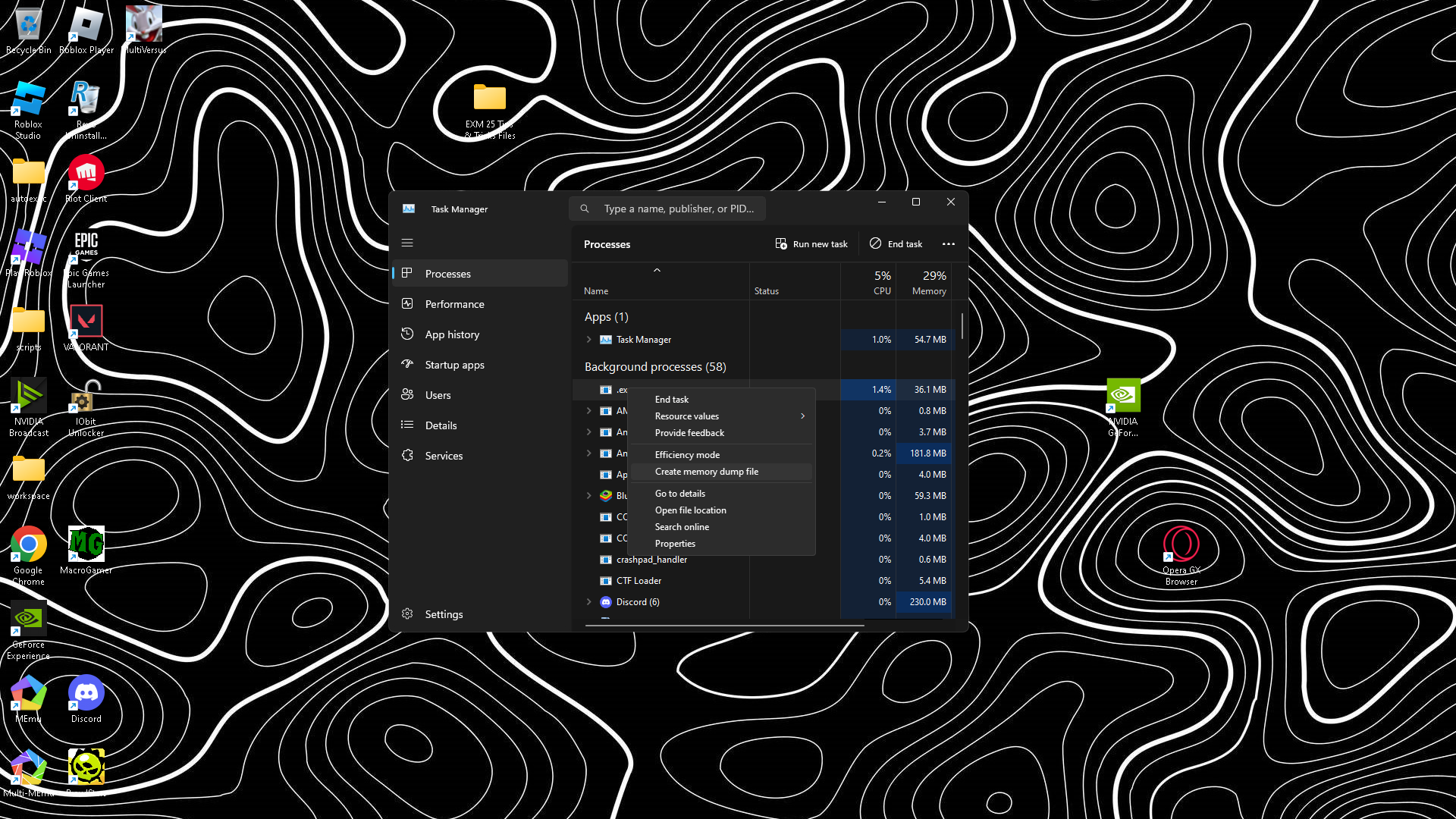Click Run new task button
This screenshot has width=1456, height=819.
coord(811,244)
